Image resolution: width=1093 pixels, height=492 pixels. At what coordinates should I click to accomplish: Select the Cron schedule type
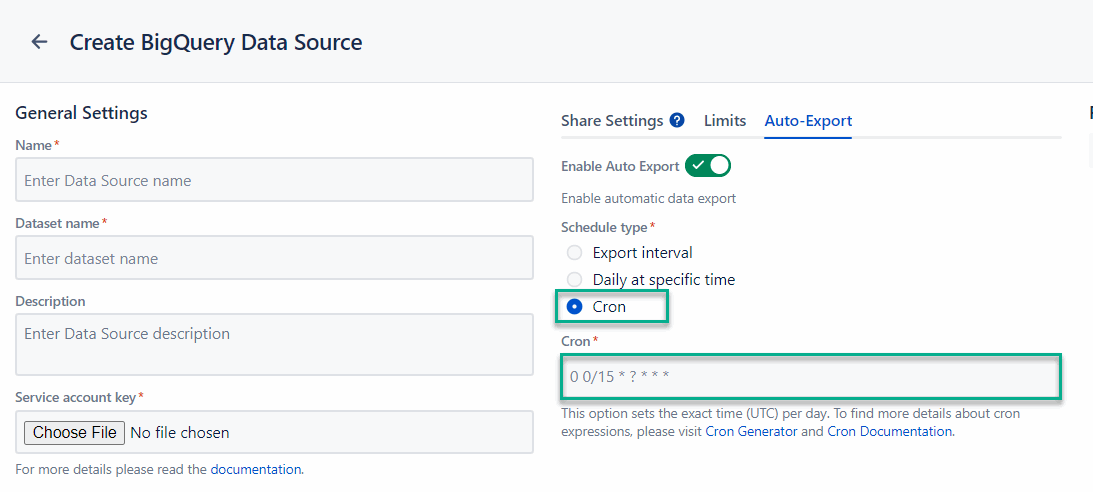pyautogui.click(x=575, y=307)
